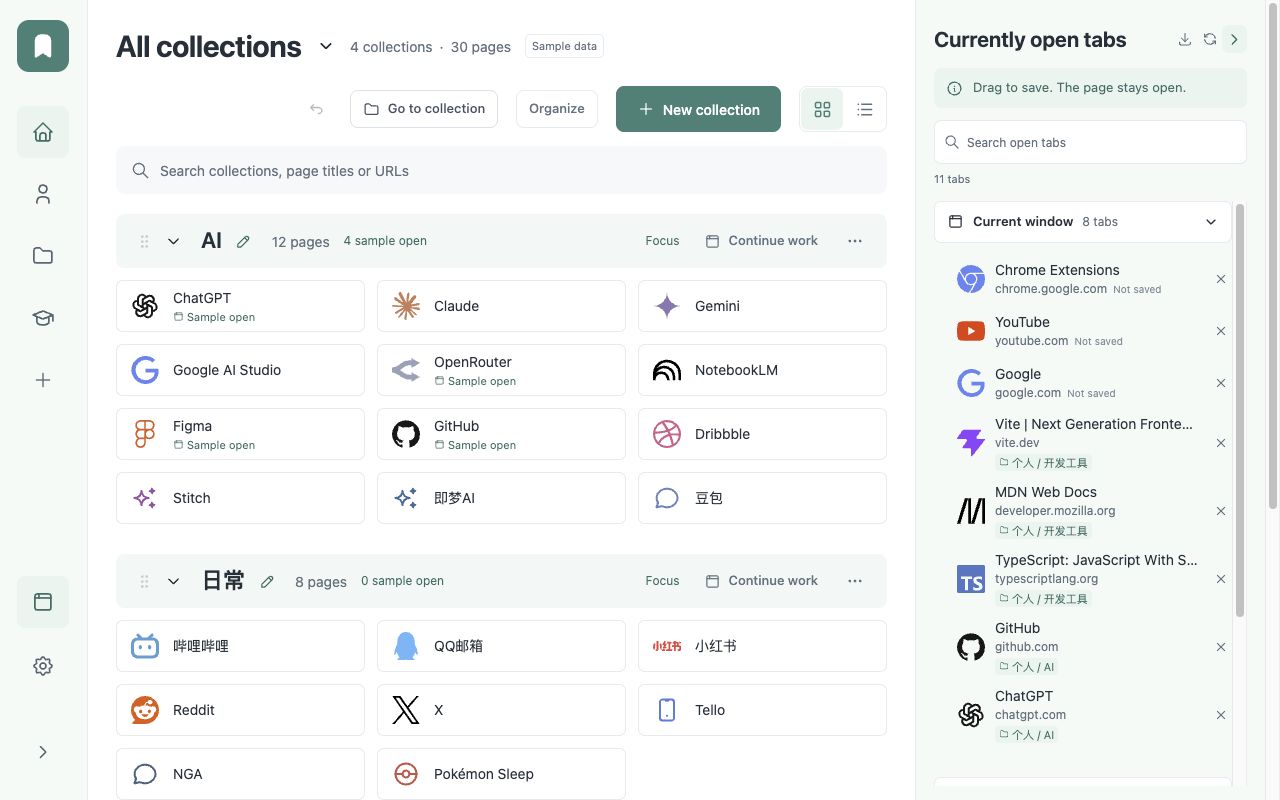1280x800 pixels.
Task: Close the YouTube tab
Action: [x=1221, y=331]
